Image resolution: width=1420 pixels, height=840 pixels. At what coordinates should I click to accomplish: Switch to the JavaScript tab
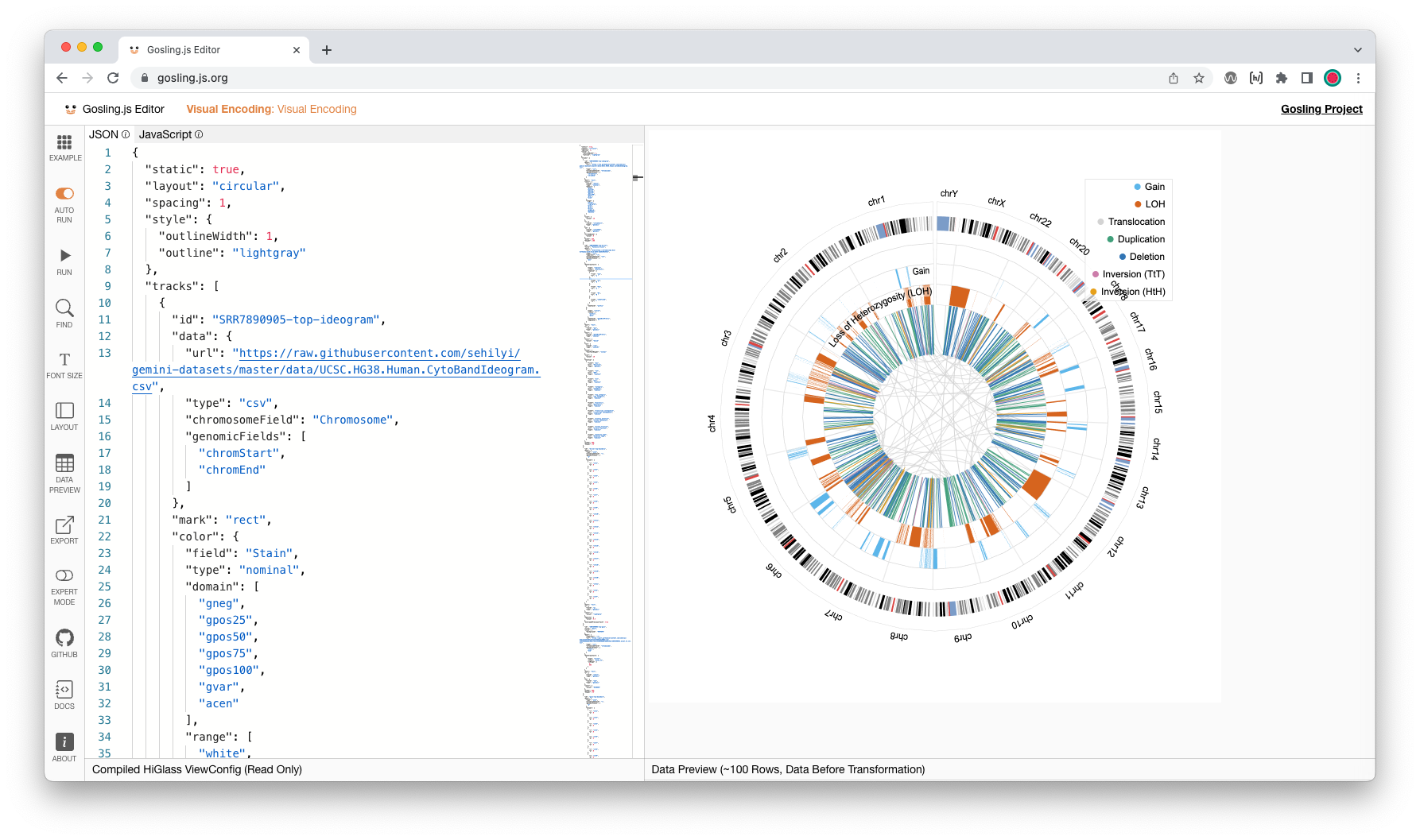pos(165,134)
